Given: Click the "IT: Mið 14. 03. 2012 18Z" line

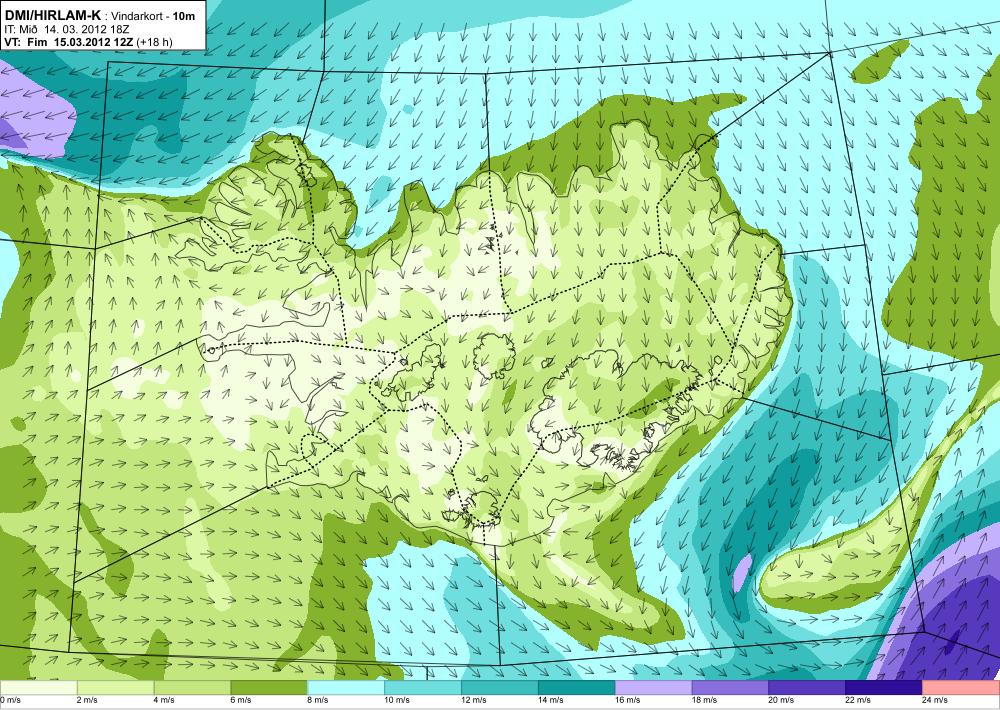Looking at the screenshot, I should (x=67, y=29).
